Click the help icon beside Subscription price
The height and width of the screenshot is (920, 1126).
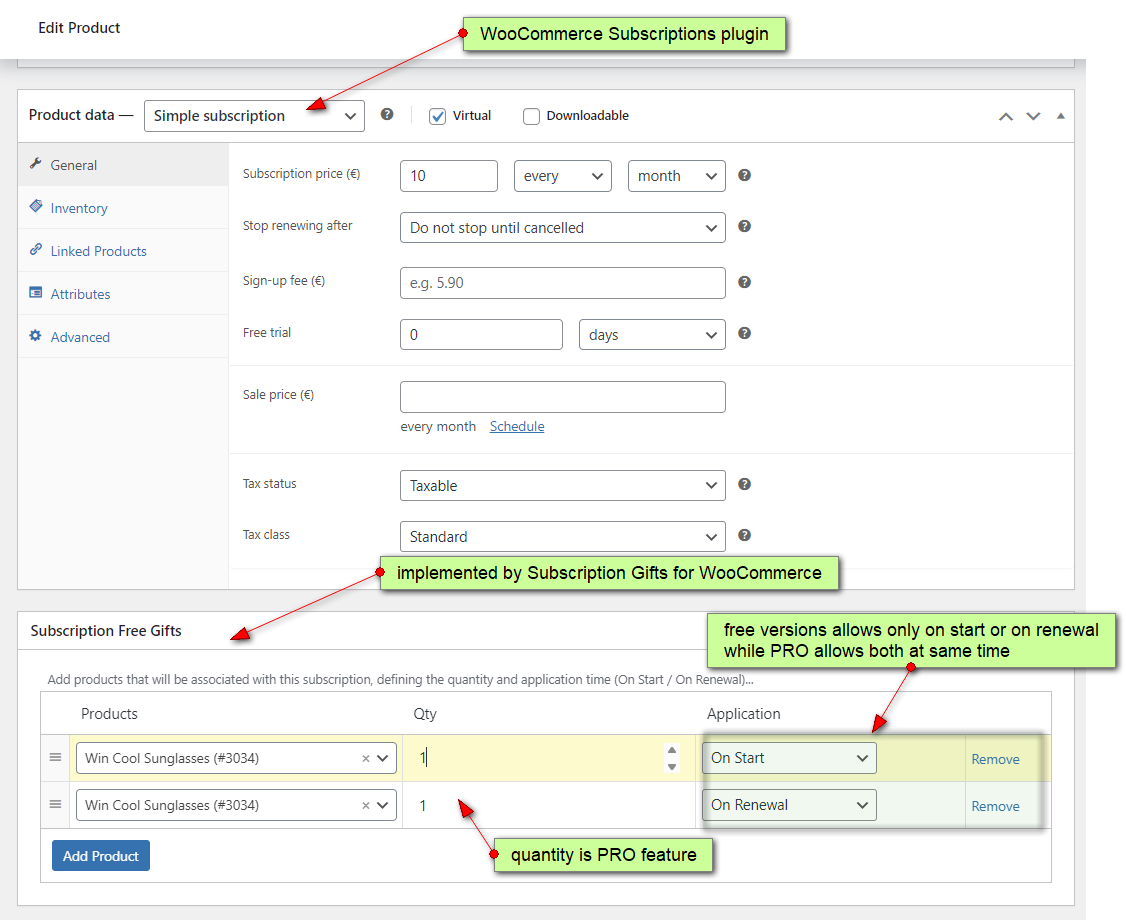tap(744, 175)
